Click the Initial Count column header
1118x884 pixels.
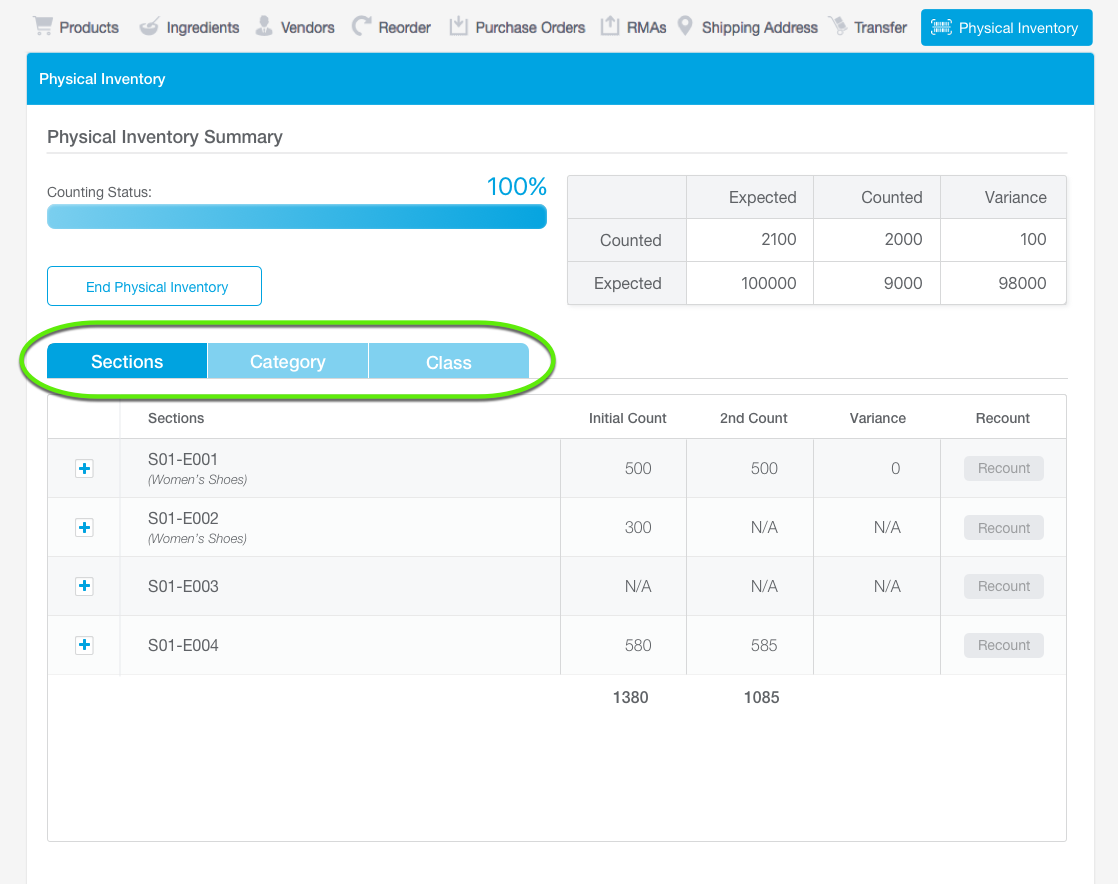[627, 418]
